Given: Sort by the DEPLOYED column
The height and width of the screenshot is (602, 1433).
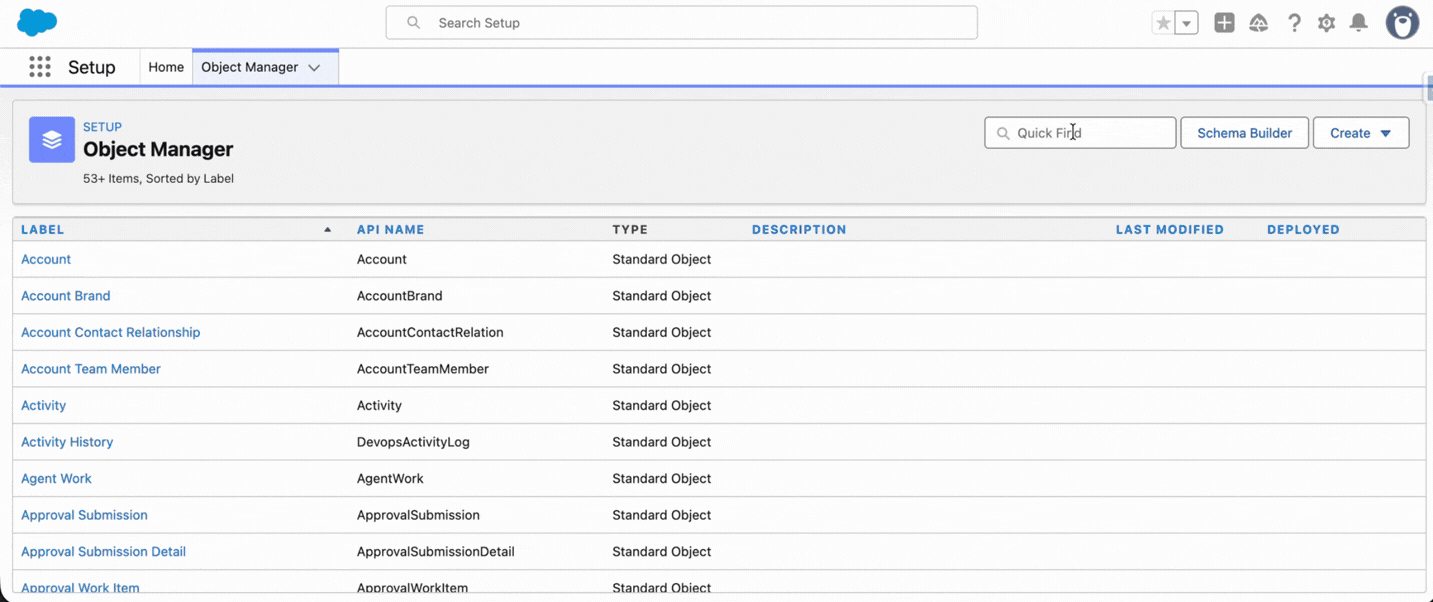Looking at the screenshot, I should tap(1303, 229).
